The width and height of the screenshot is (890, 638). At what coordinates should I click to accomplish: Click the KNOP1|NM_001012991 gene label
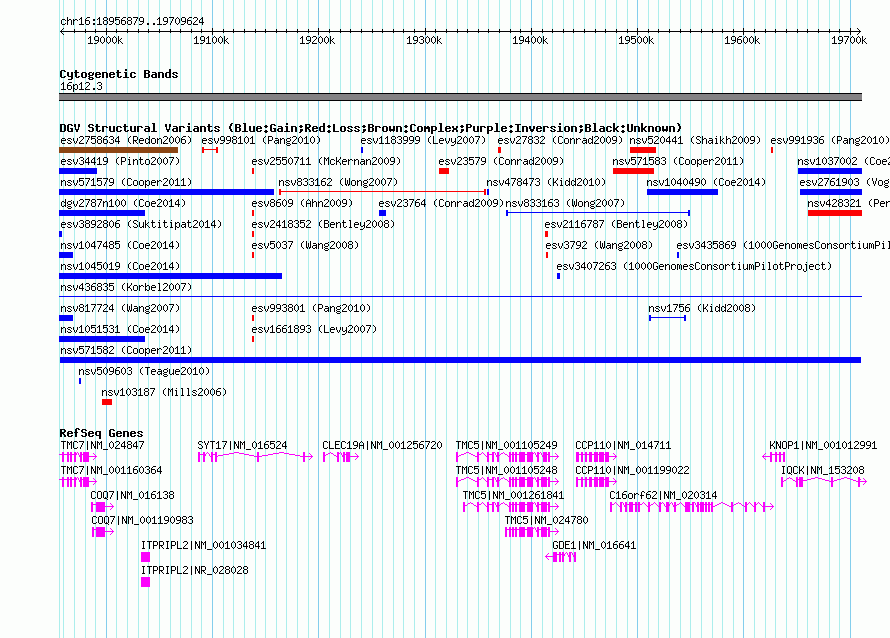(823, 446)
